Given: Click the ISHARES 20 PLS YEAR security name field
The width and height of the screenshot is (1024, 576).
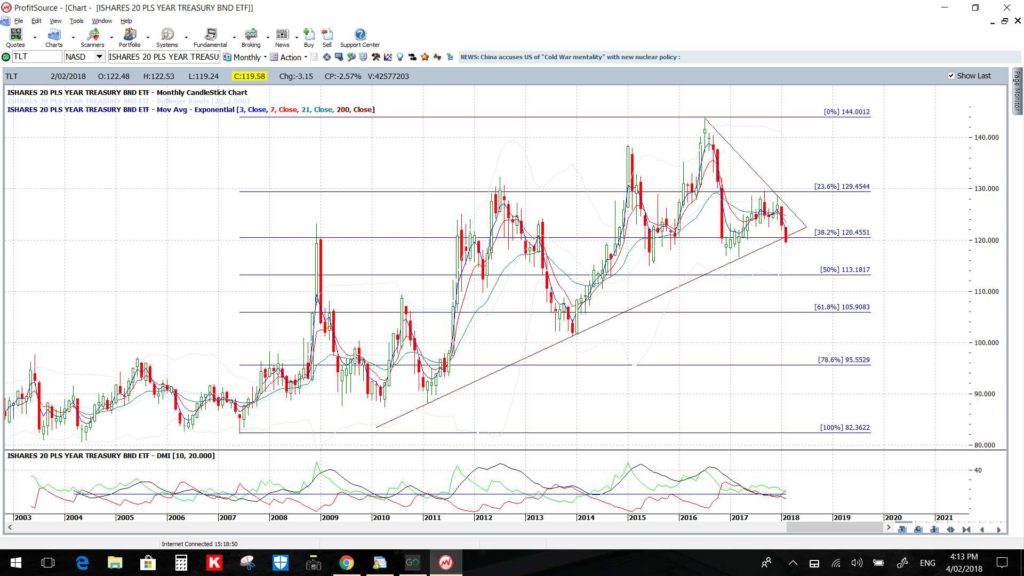Looking at the screenshot, I should (163, 57).
